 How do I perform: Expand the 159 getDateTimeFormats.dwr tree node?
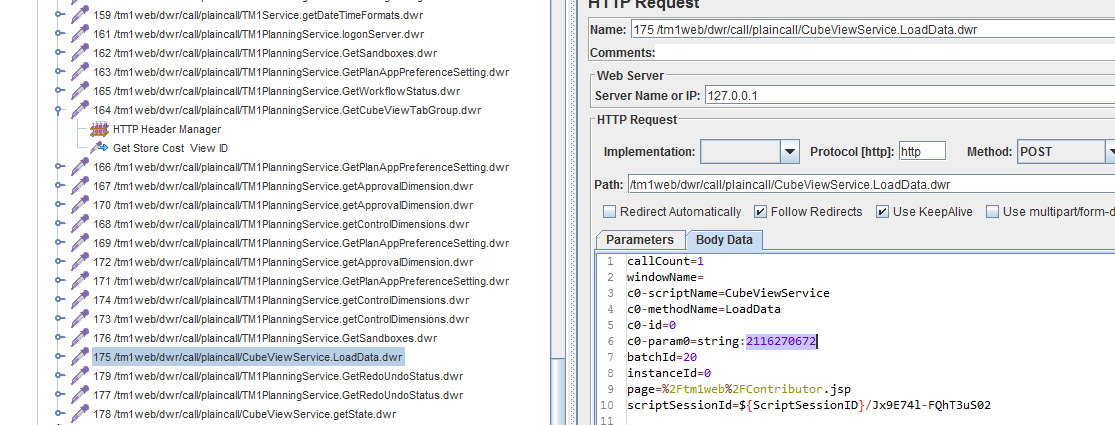tap(60, 14)
